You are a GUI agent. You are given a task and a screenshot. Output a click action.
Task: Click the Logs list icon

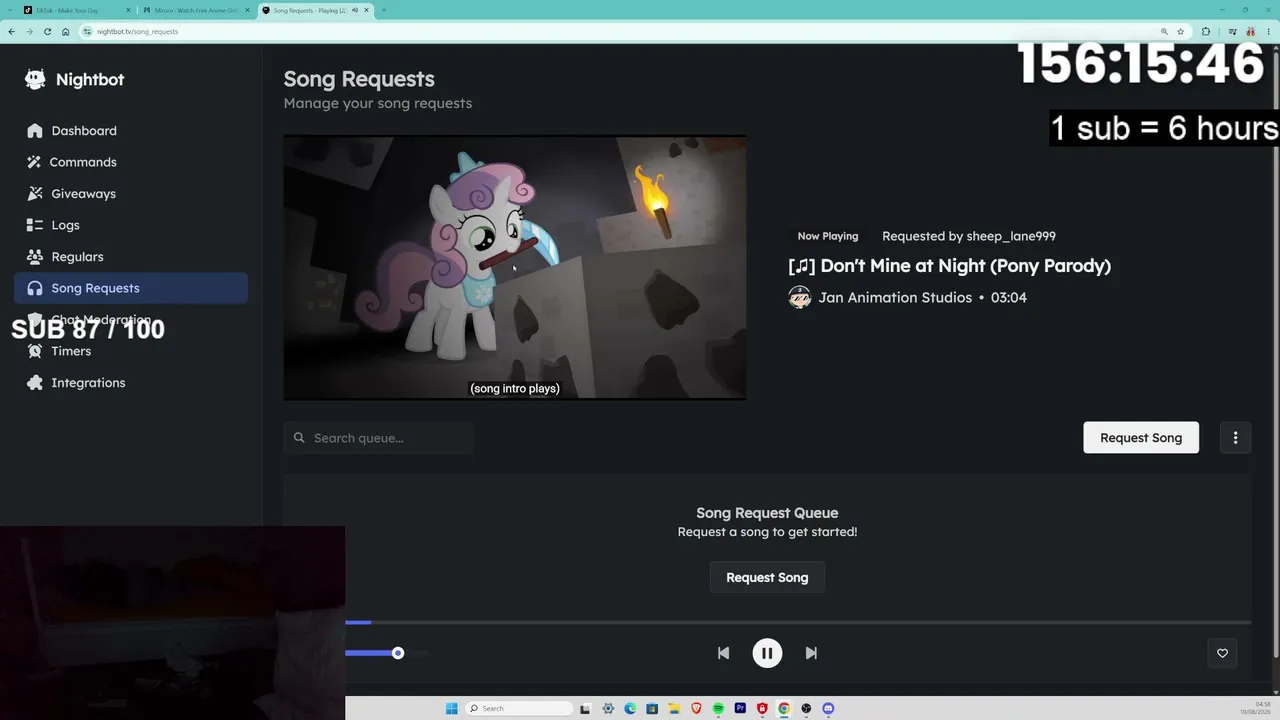[x=35, y=225]
